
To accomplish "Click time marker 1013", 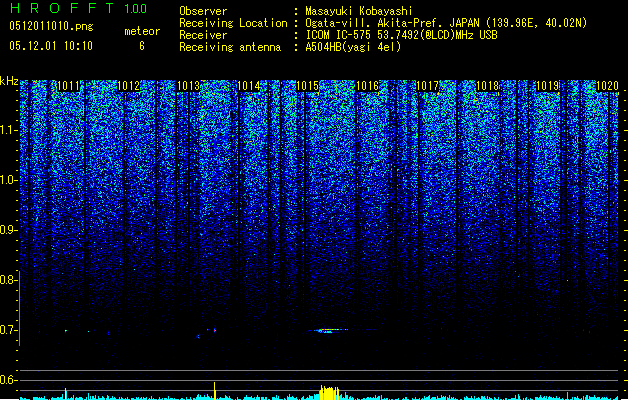I will point(188,86).
